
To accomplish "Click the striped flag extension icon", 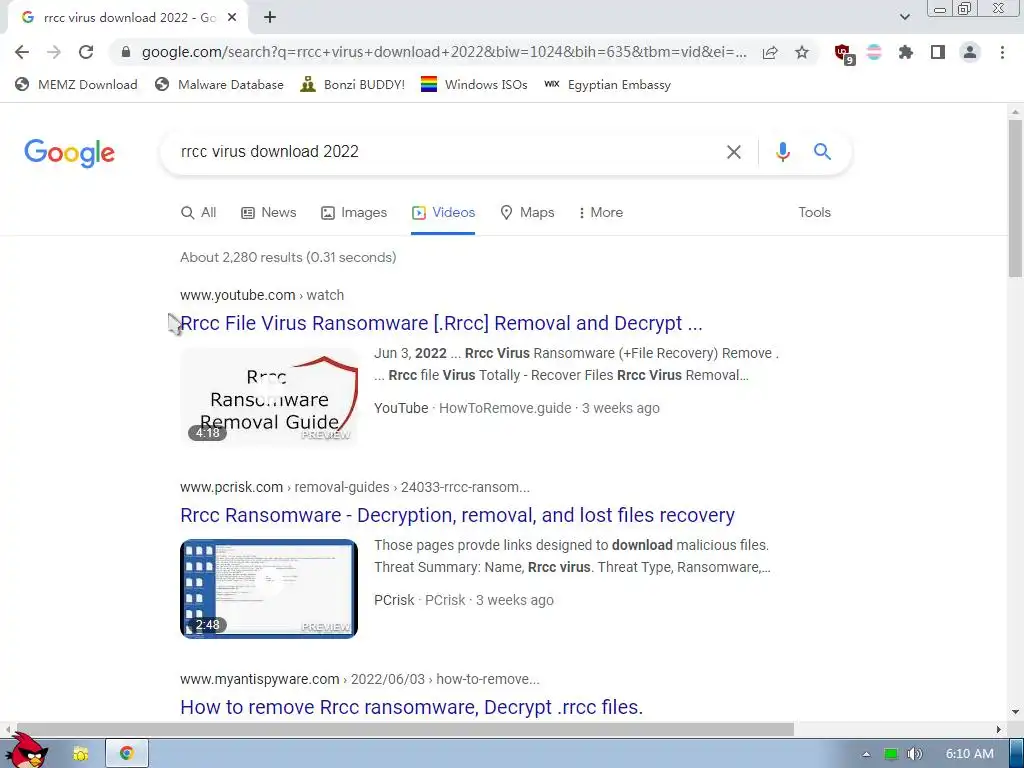I will pos(874,52).
